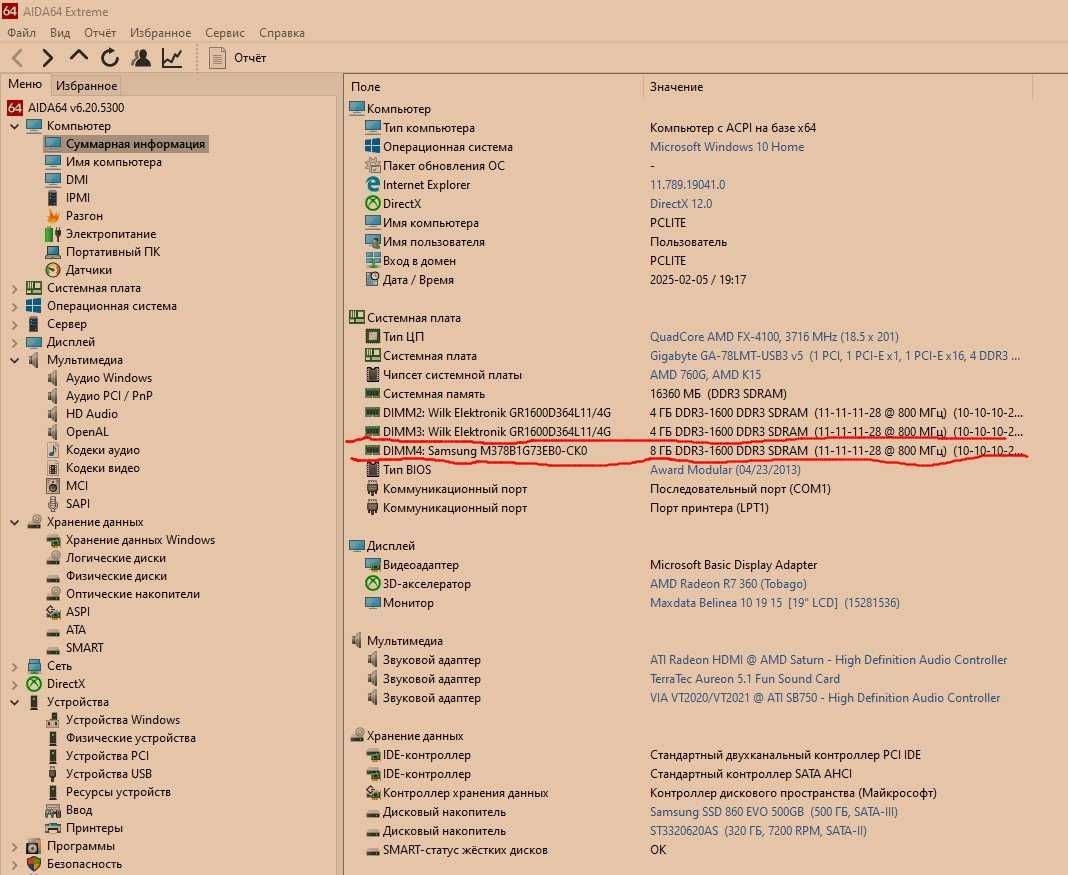The height and width of the screenshot is (875, 1068).
Task: Open the Gigabyte GA-78LMT-USB3 v5 link
Action: (x=834, y=355)
